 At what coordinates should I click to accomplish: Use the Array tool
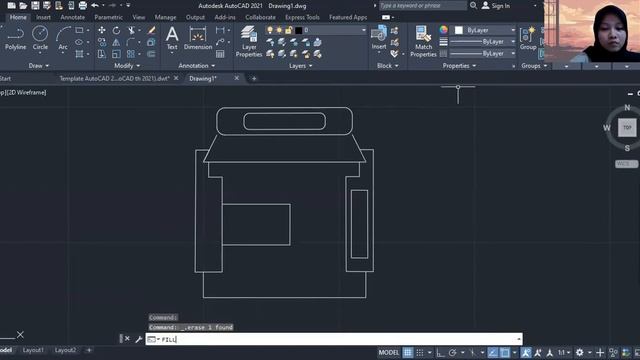pos(131,54)
